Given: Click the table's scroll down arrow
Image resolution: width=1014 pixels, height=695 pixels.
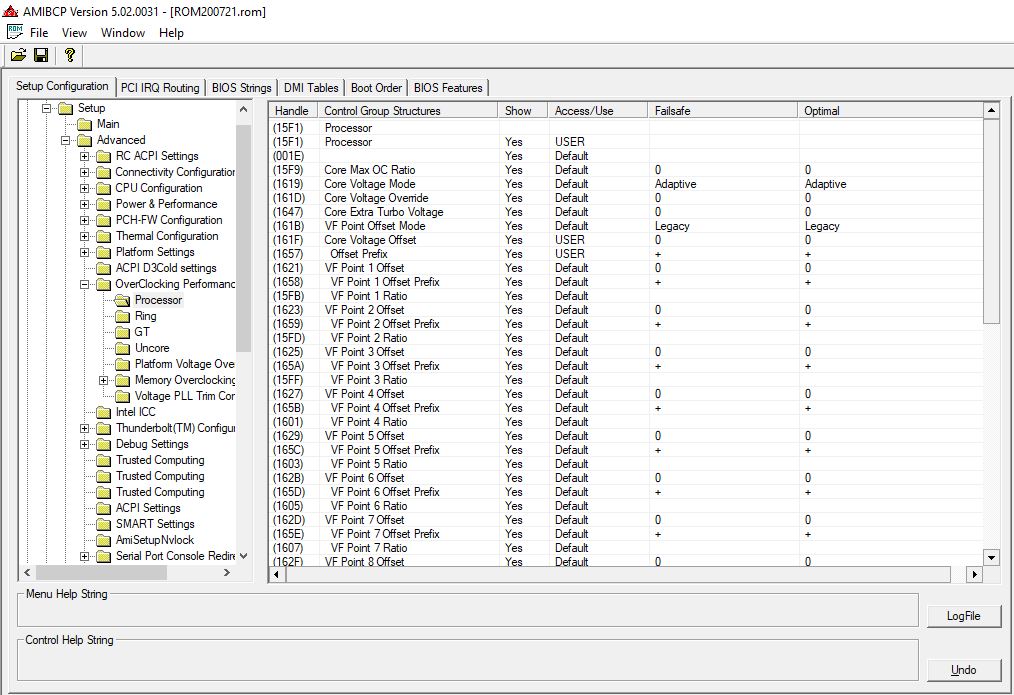Looking at the screenshot, I should coord(991,557).
